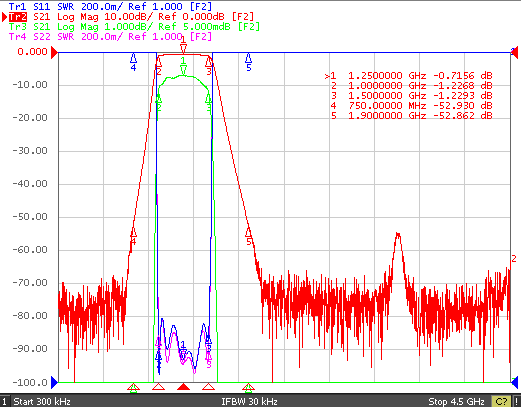Click the Stop 4.5 GHz field

click(x=456, y=401)
